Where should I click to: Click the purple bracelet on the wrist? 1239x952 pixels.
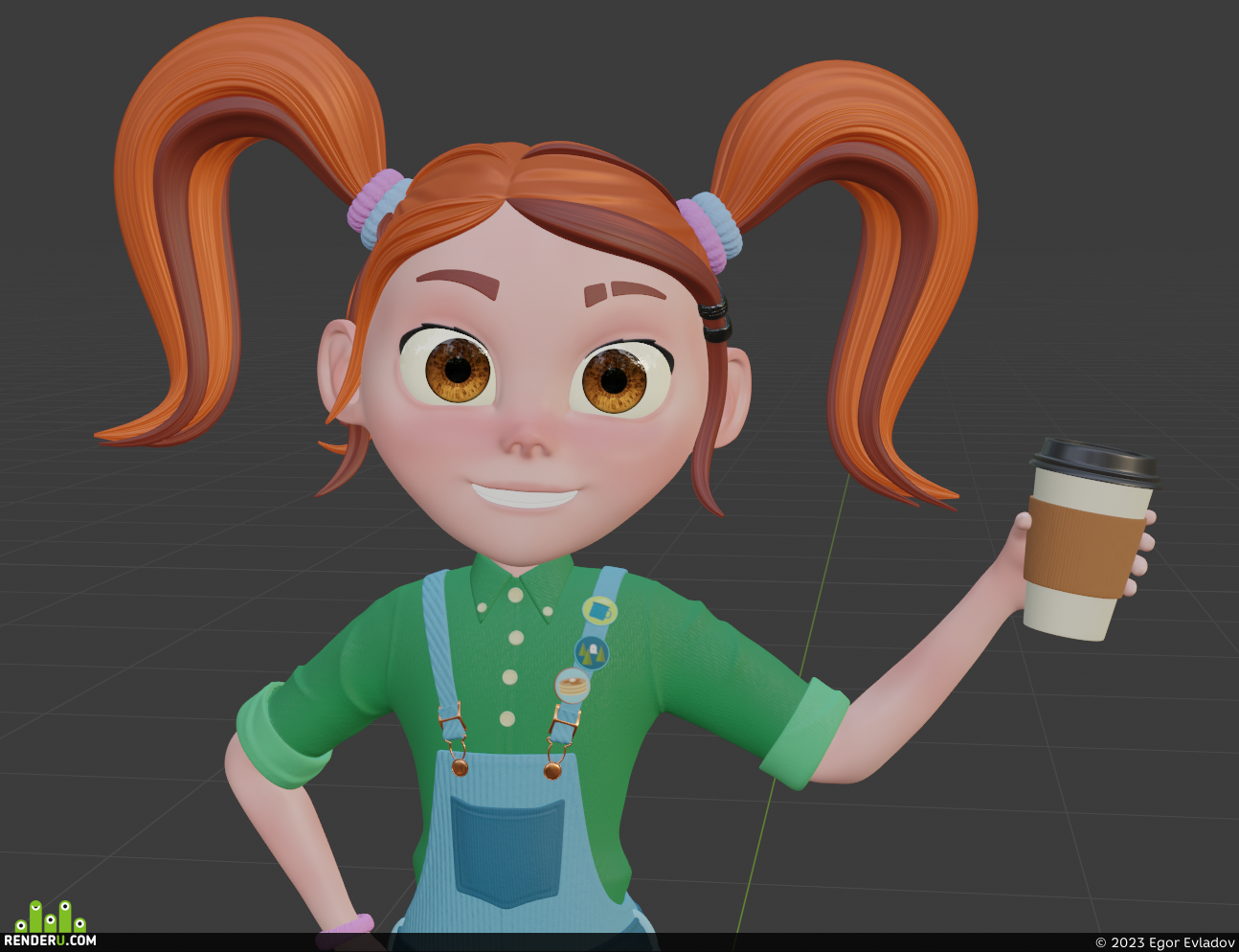point(347,925)
